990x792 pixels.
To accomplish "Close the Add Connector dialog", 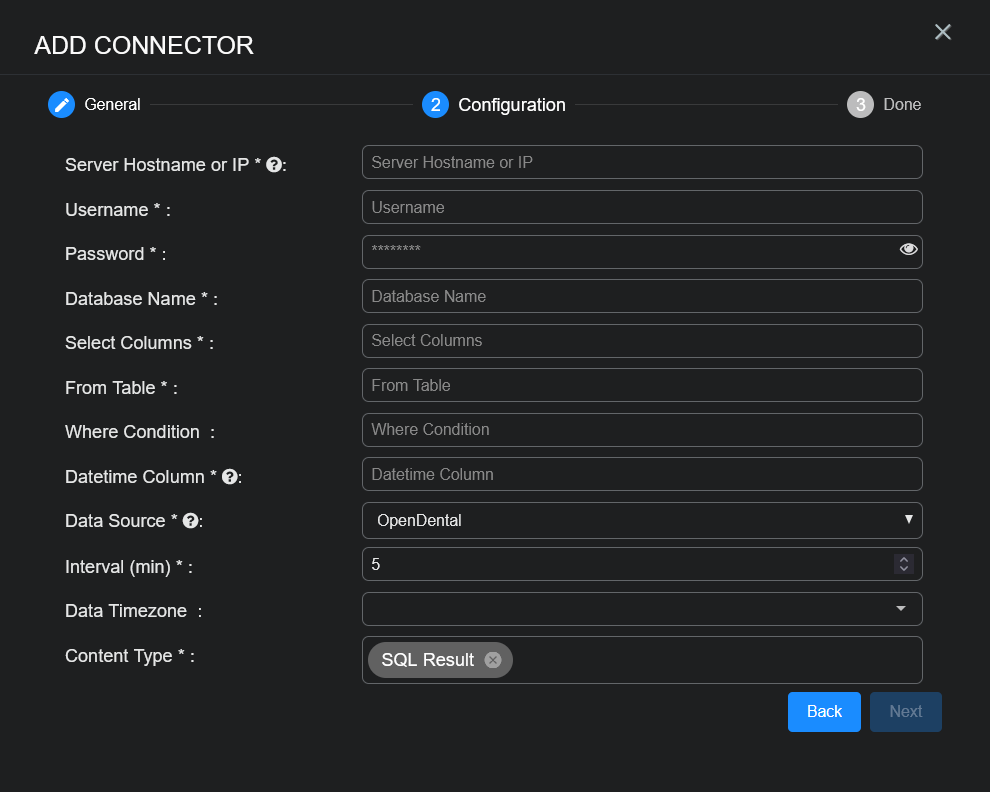I will (x=942, y=32).
